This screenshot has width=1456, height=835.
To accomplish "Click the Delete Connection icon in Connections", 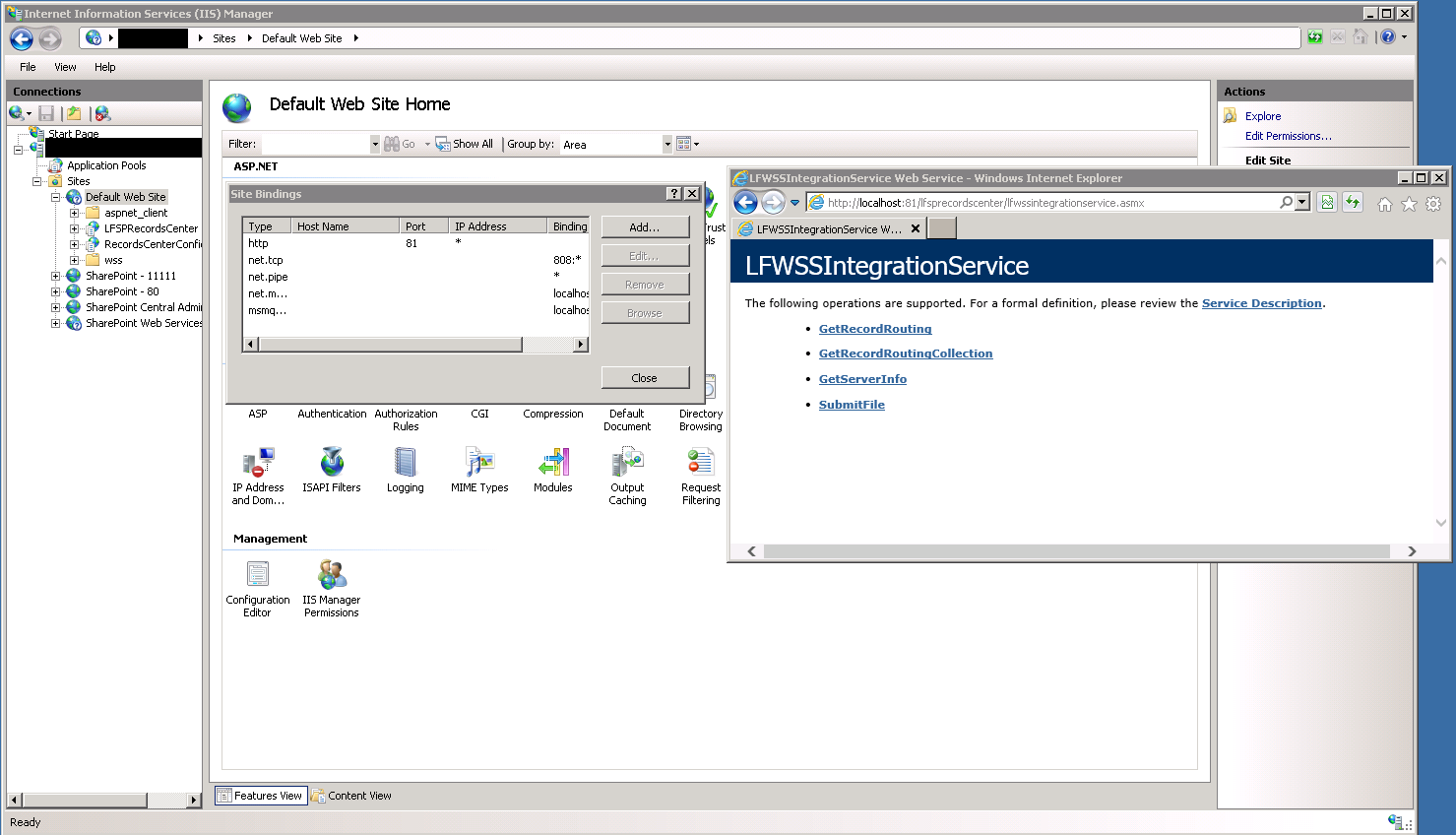I will [x=102, y=114].
